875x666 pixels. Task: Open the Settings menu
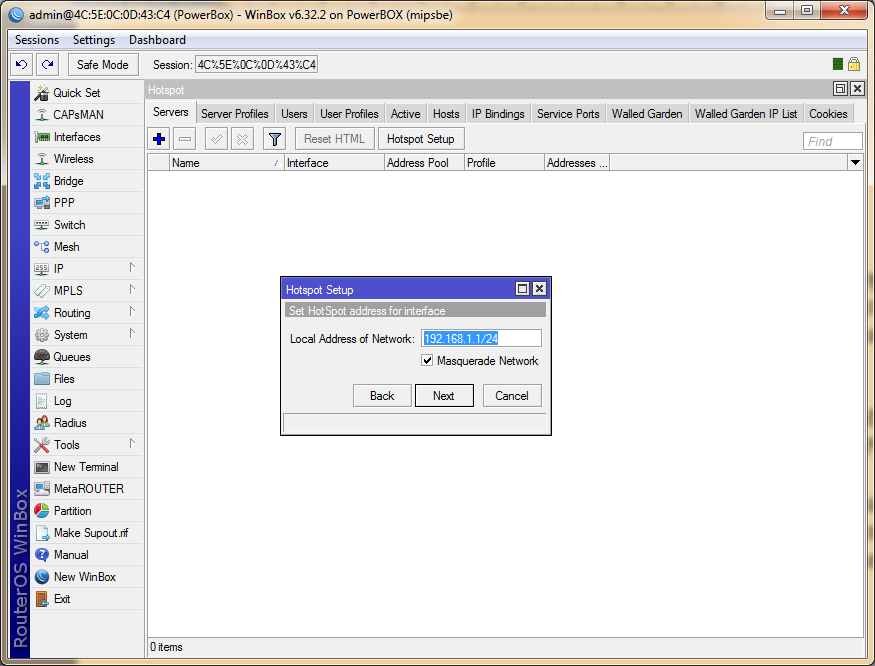click(x=94, y=40)
